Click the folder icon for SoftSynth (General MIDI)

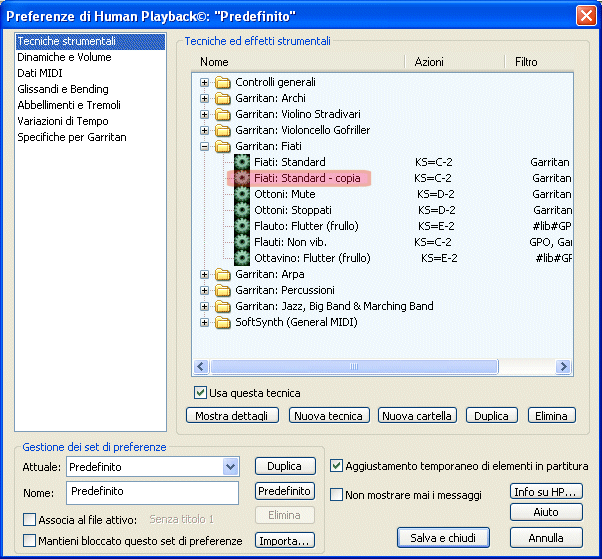pos(223,322)
